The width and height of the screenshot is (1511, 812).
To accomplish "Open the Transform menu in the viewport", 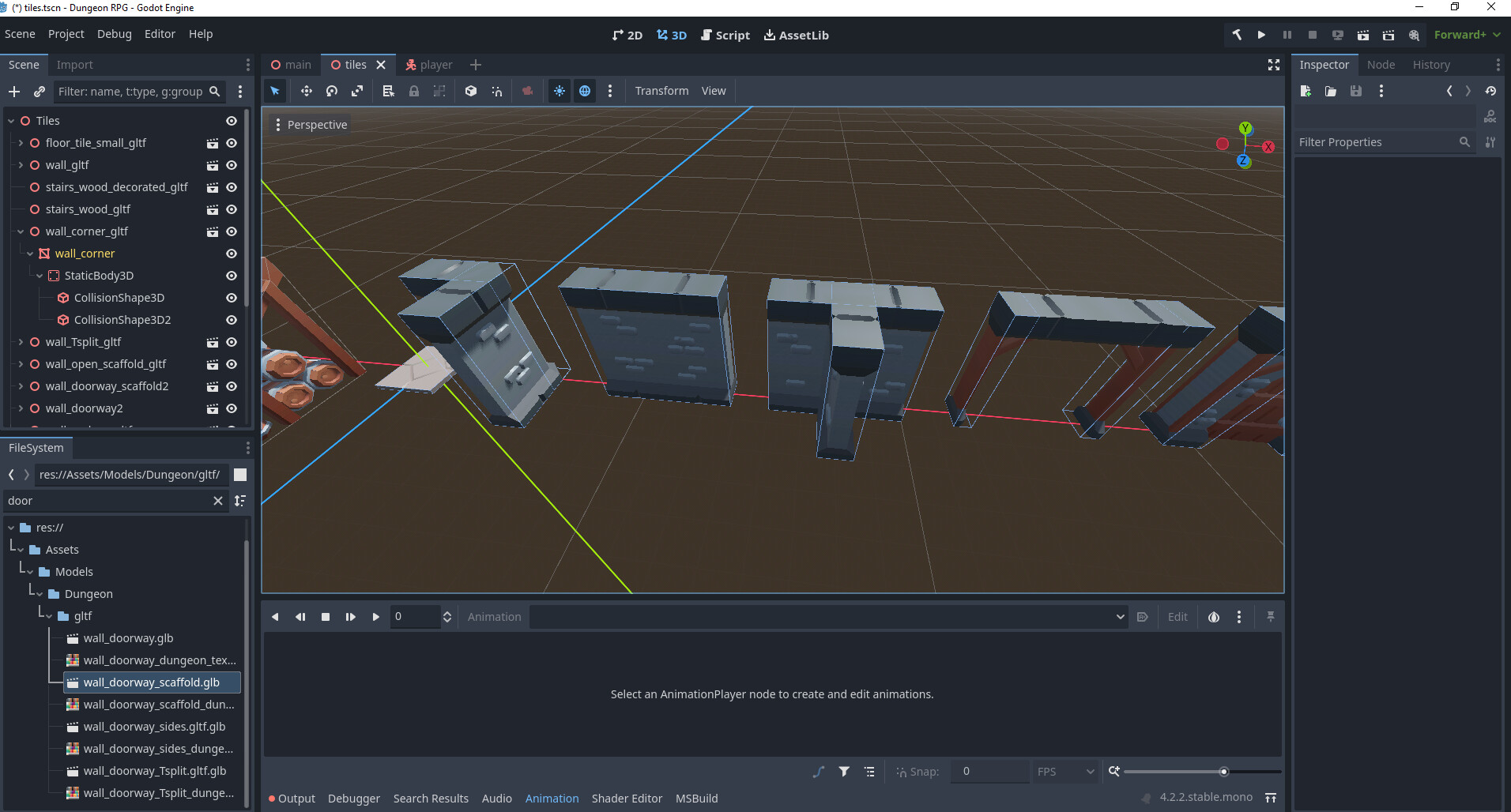I will click(661, 91).
